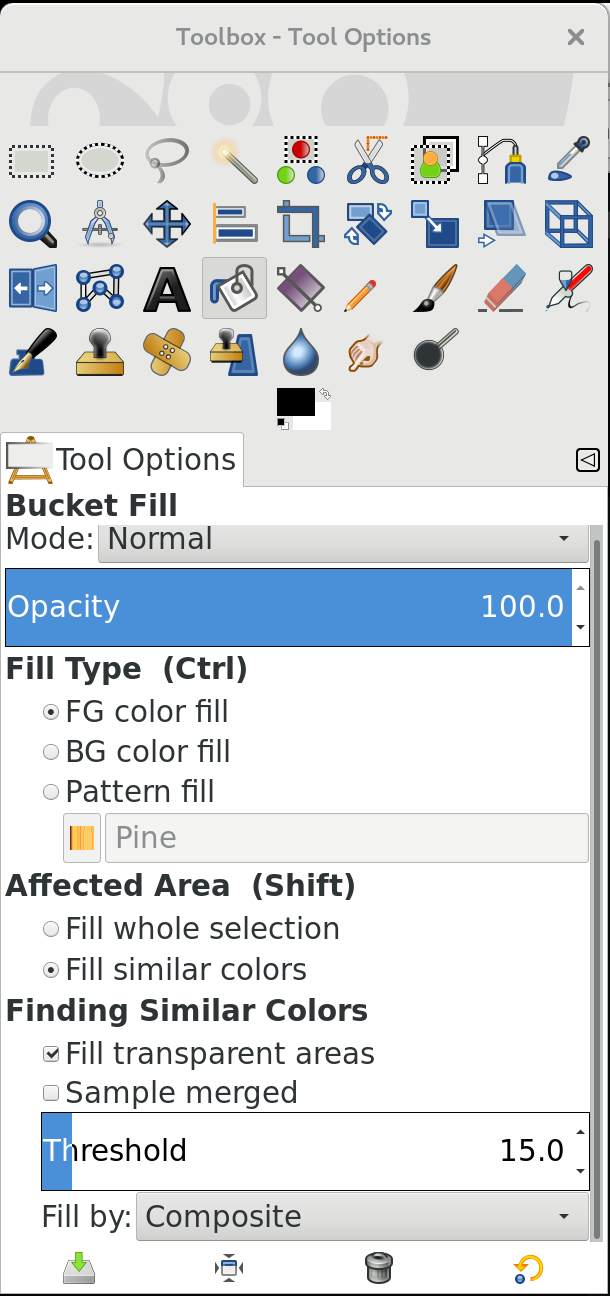
Task: Select the Fuzzy Select magic wand tool
Action: point(234,160)
